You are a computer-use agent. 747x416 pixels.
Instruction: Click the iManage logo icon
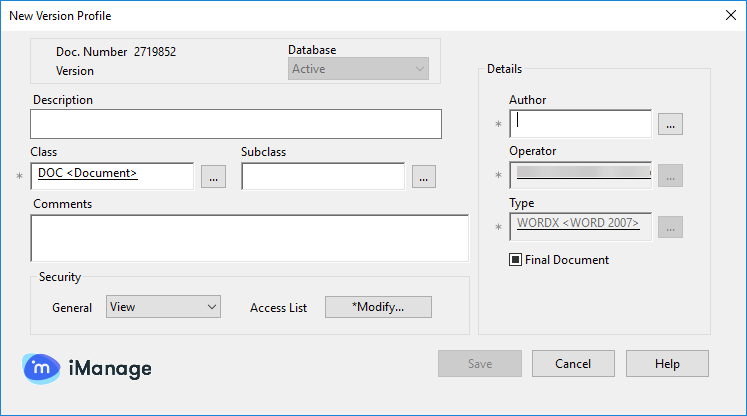tap(42, 368)
